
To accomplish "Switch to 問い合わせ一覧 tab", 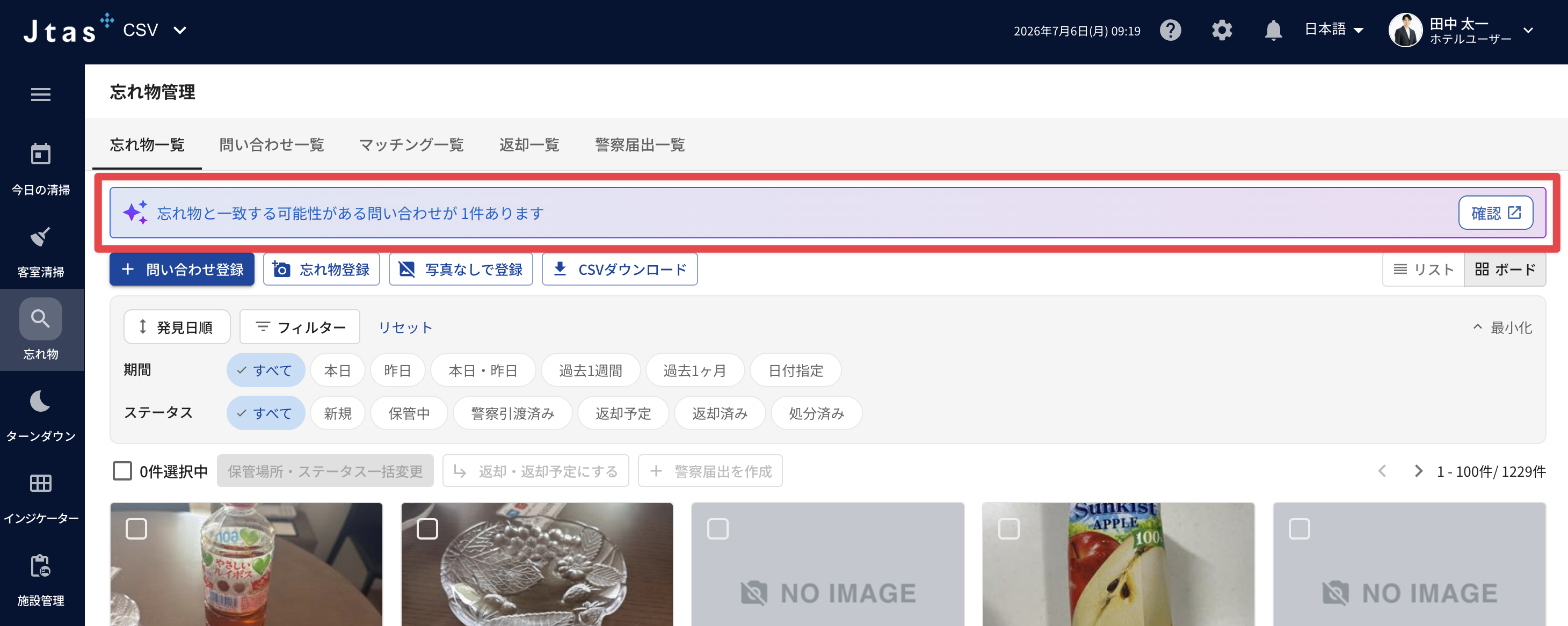I will (x=272, y=145).
